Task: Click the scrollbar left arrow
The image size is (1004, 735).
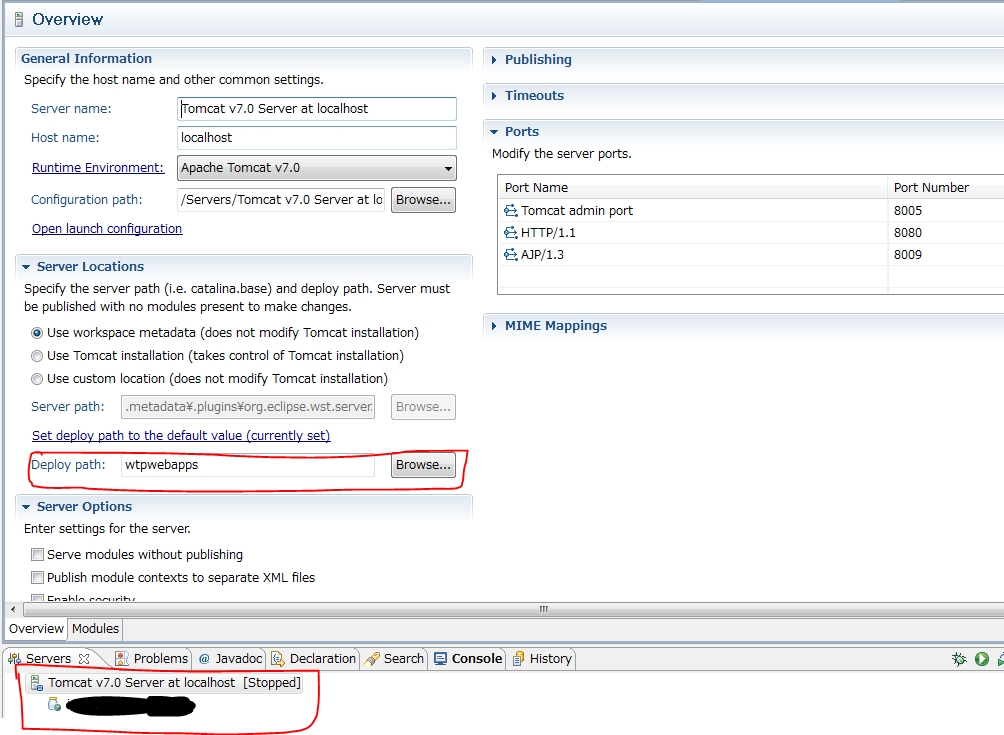Action: point(13,610)
